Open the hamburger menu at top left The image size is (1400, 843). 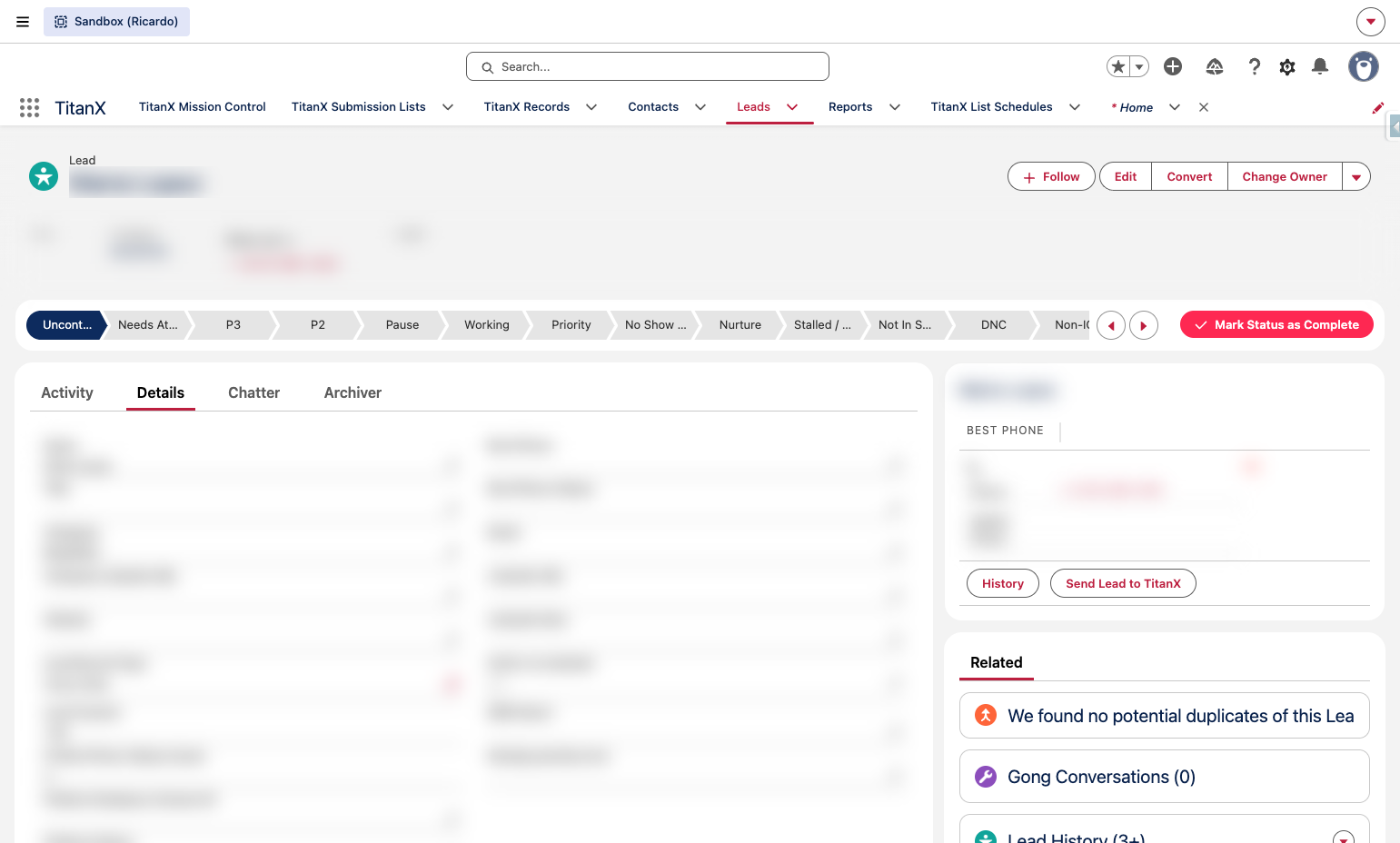click(x=23, y=22)
